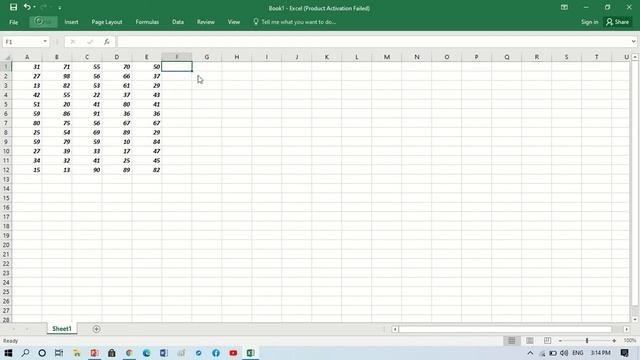Click the Tell me what you want to do box
Viewport: 640px width, 360px height.
point(295,22)
